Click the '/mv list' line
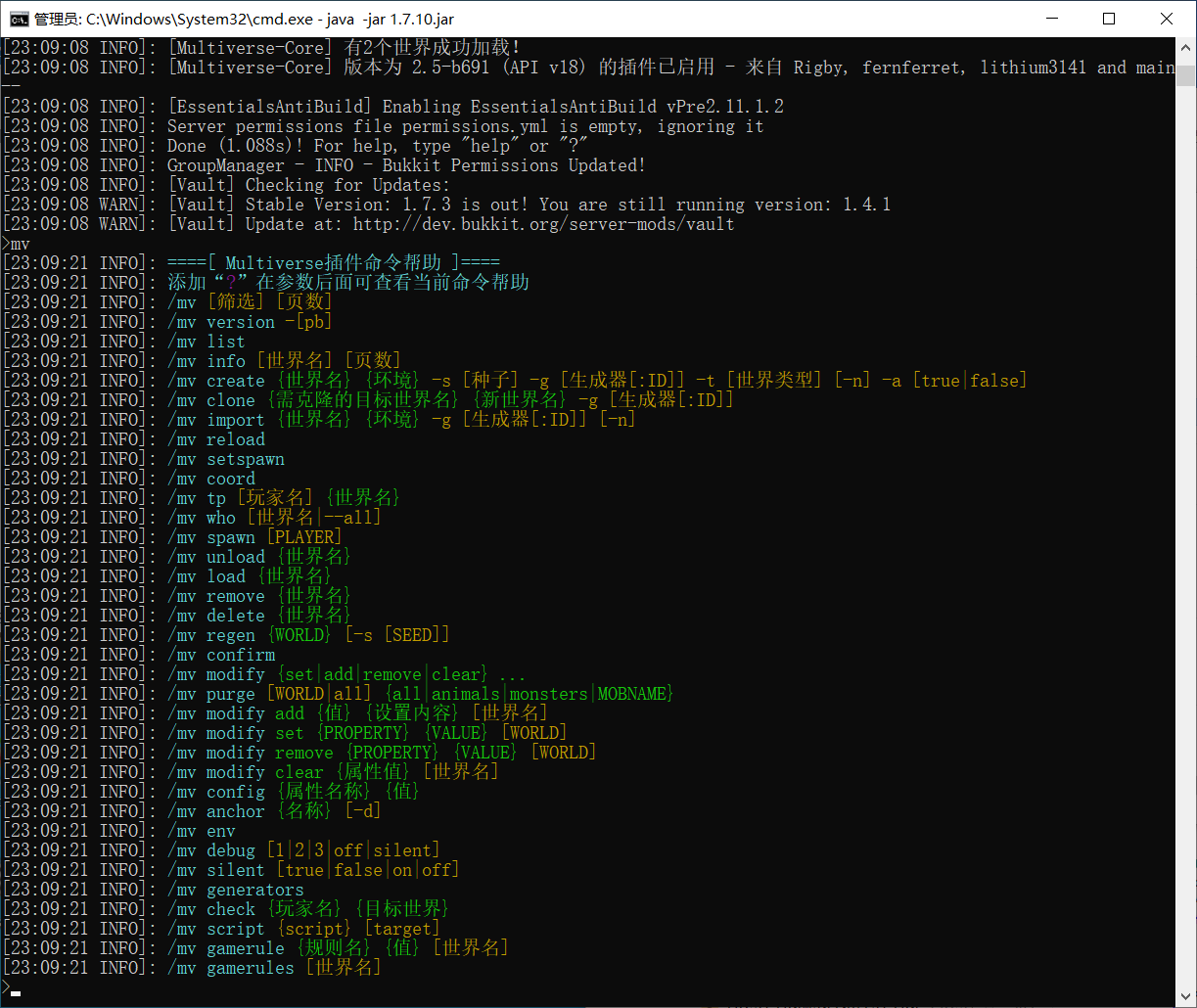Viewport: 1197px width, 1008px height. (x=123, y=342)
